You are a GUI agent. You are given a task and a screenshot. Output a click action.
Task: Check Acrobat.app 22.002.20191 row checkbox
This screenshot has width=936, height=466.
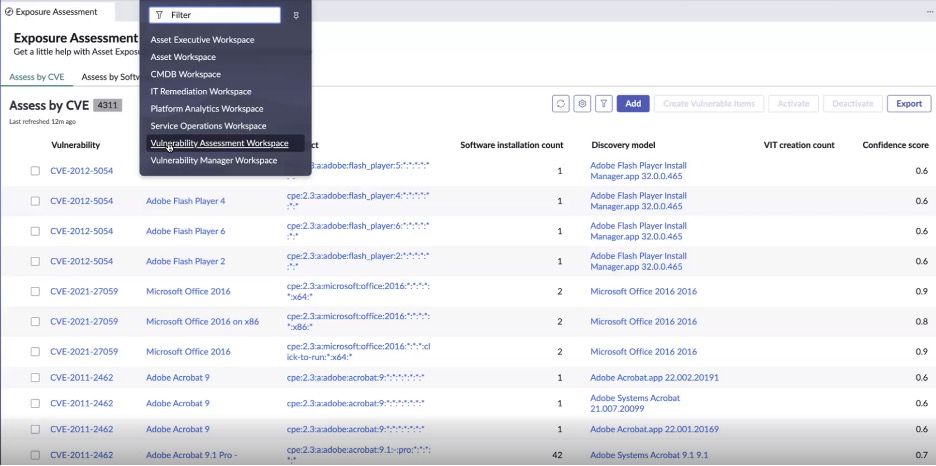(35, 378)
